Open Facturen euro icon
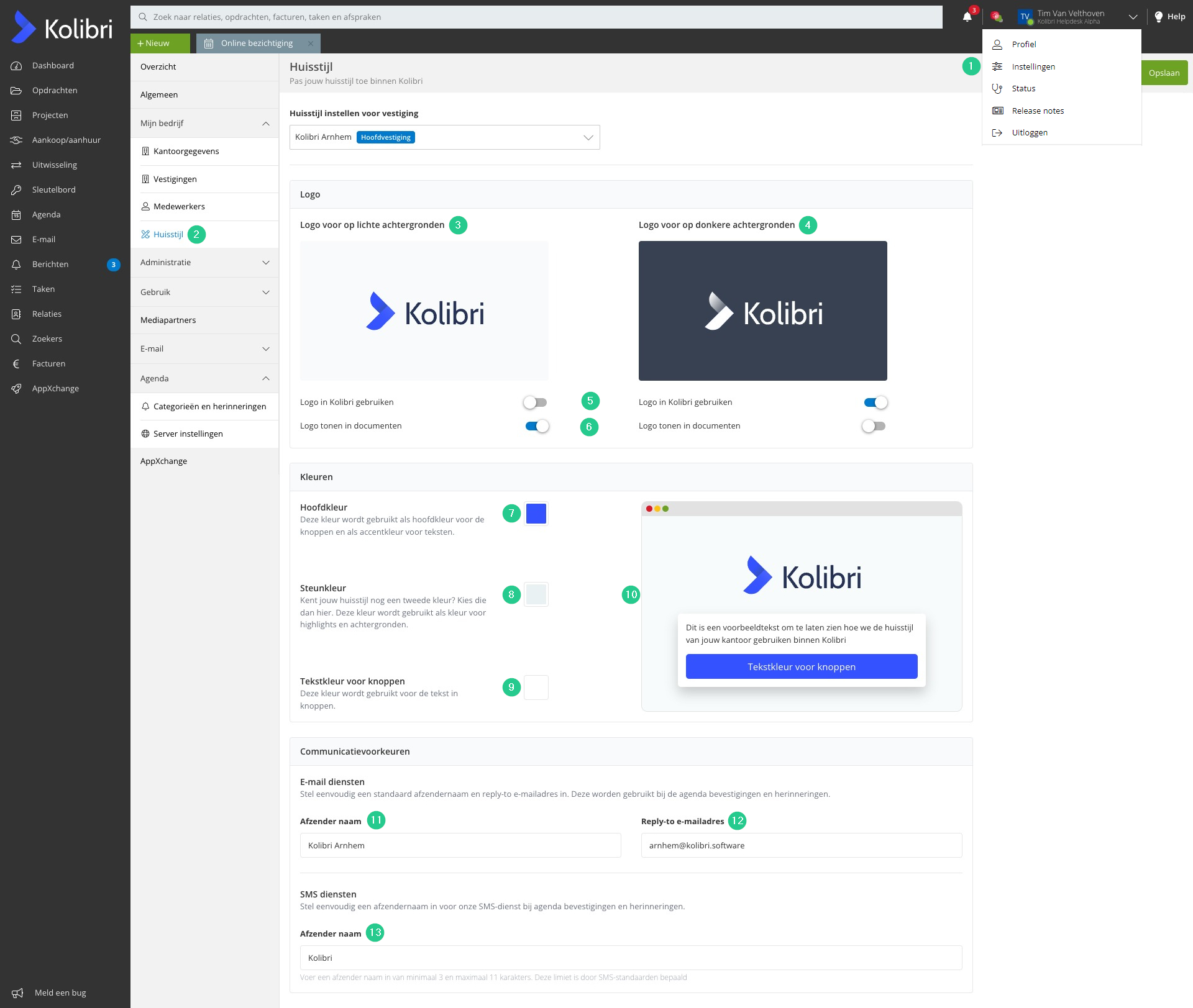The width and height of the screenshot is (1193, 1008). (16, 364)
